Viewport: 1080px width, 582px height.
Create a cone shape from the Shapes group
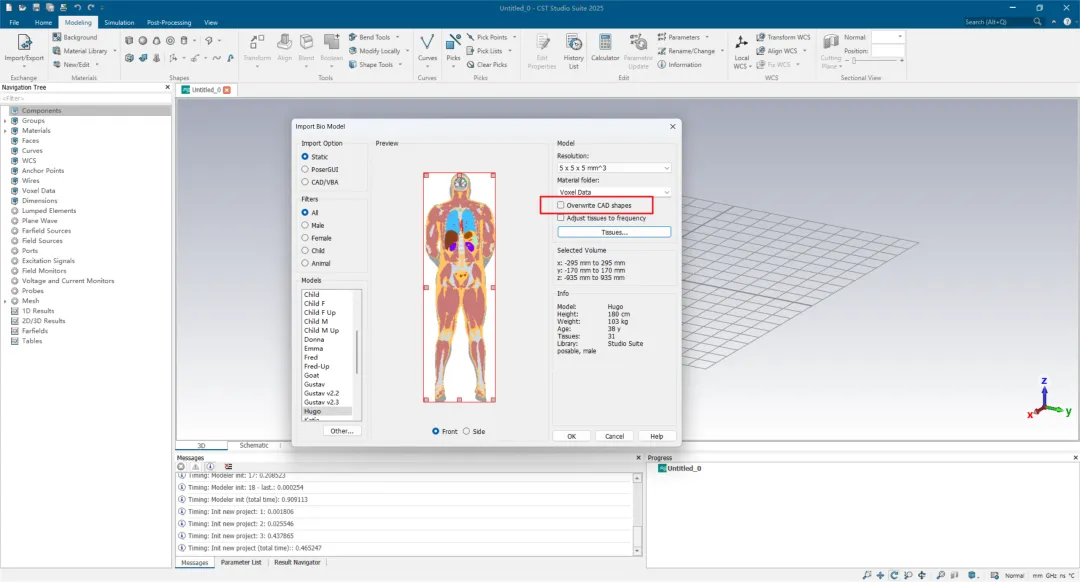(x=156, y=41)
